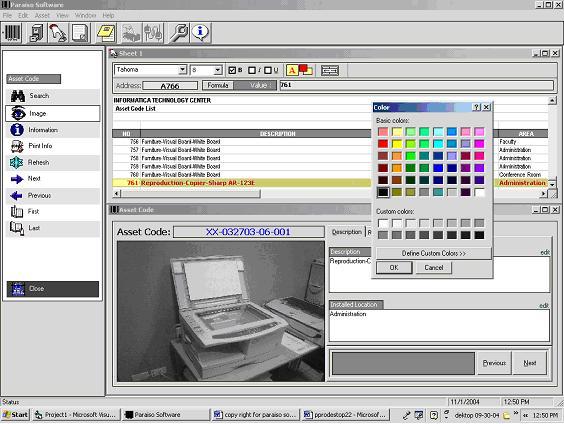Screen dimensions: 564x424
Task: Click the handheld scanner toolbar icon
Action: [x=58, y=33]
